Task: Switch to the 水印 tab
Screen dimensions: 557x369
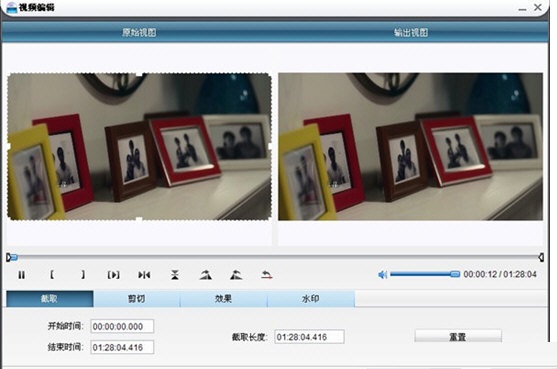Action: (x=311, y=299)
